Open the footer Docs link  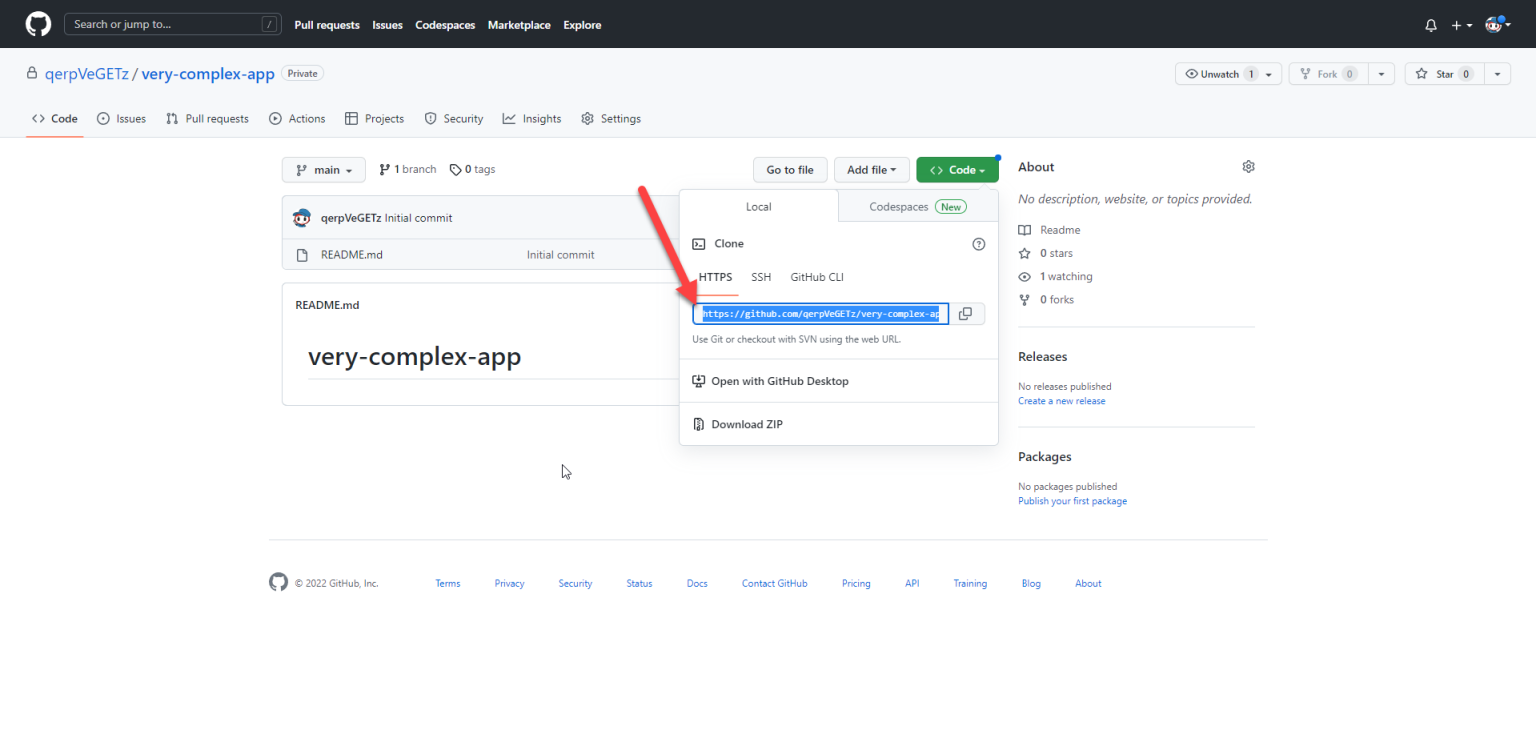[697, 583]
